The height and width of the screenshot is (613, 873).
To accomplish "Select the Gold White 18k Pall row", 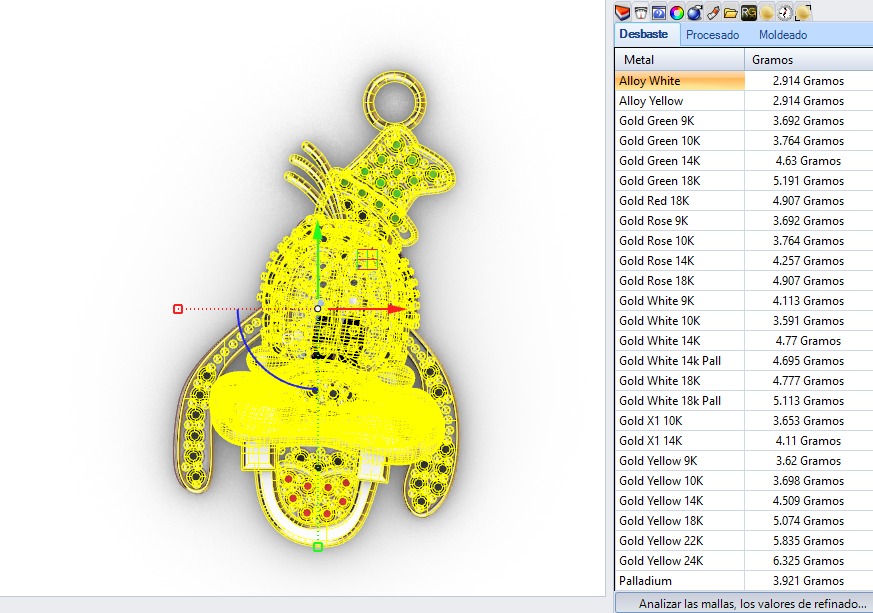I will [744, 401].
